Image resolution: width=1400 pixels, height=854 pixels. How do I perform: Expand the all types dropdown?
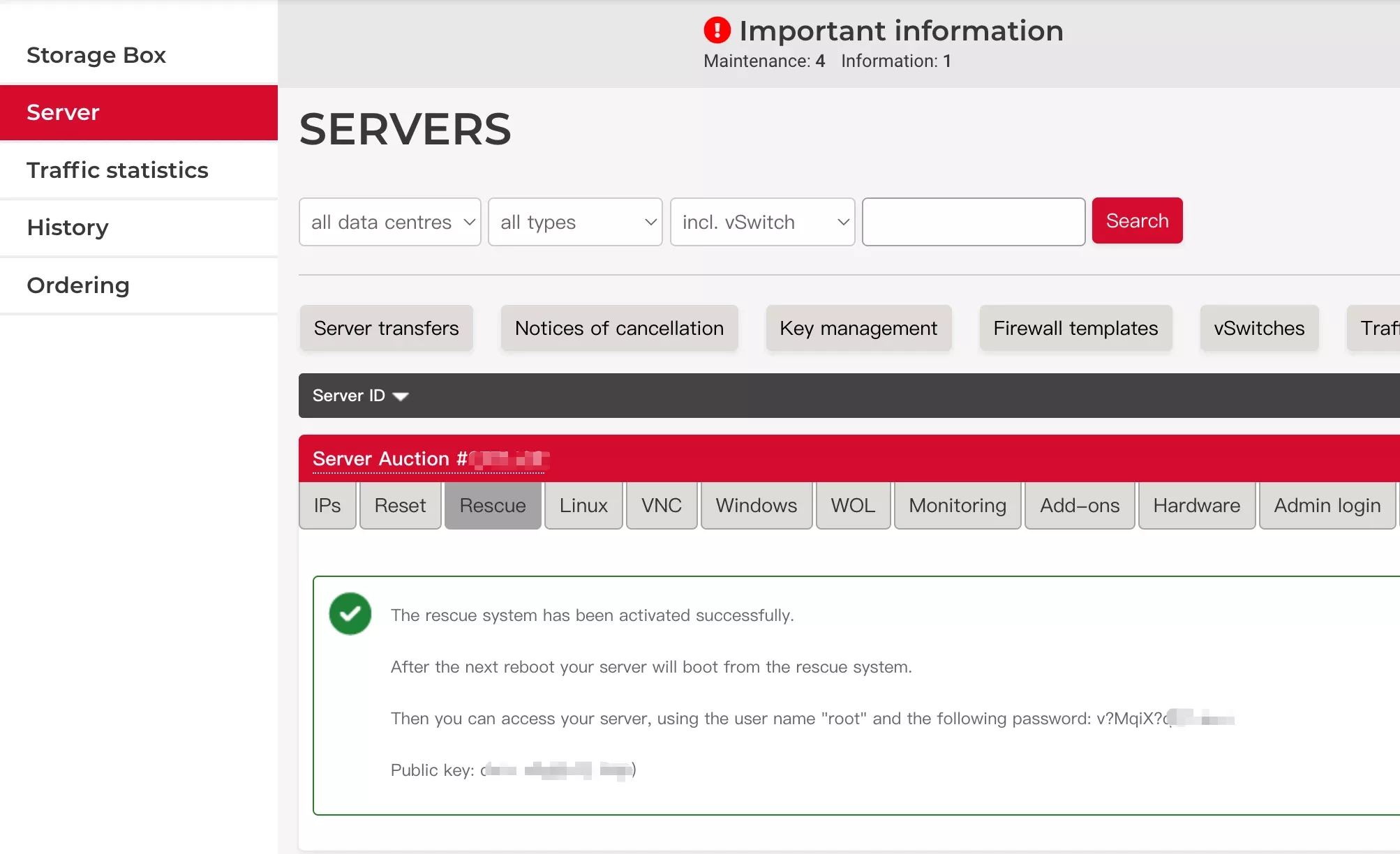pos(575,222)
